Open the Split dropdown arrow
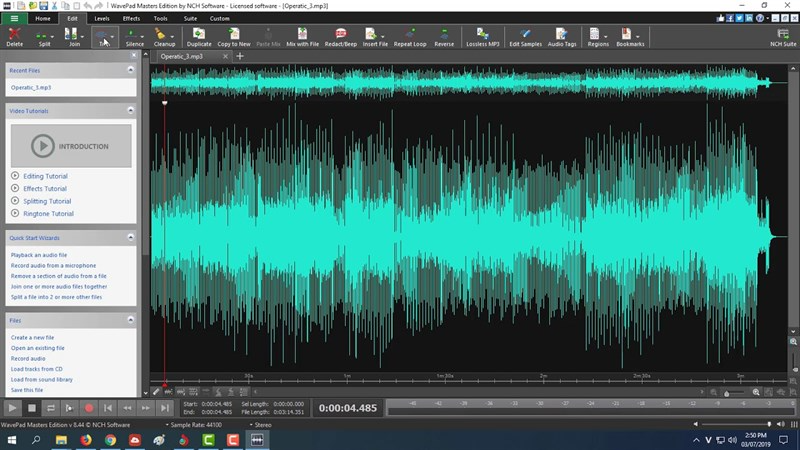 [53, 37]
